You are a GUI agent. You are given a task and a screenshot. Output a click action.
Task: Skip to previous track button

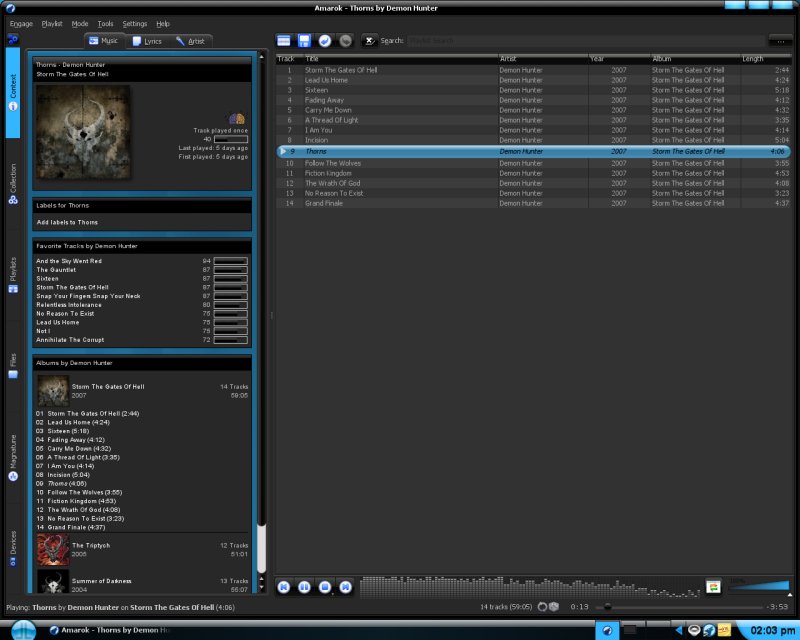point(284,587)
